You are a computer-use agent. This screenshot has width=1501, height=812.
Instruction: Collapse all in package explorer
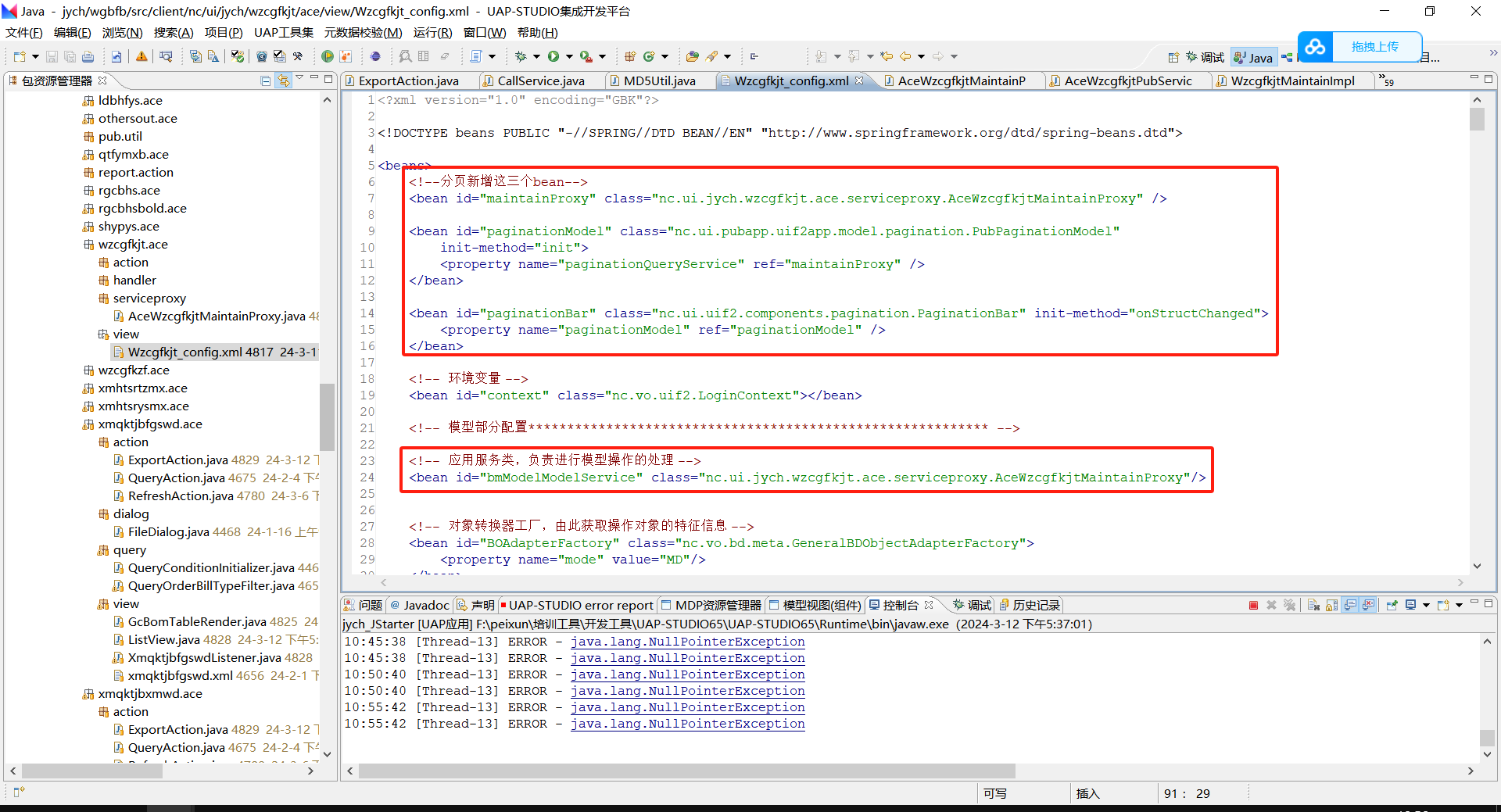pos(266,80)
